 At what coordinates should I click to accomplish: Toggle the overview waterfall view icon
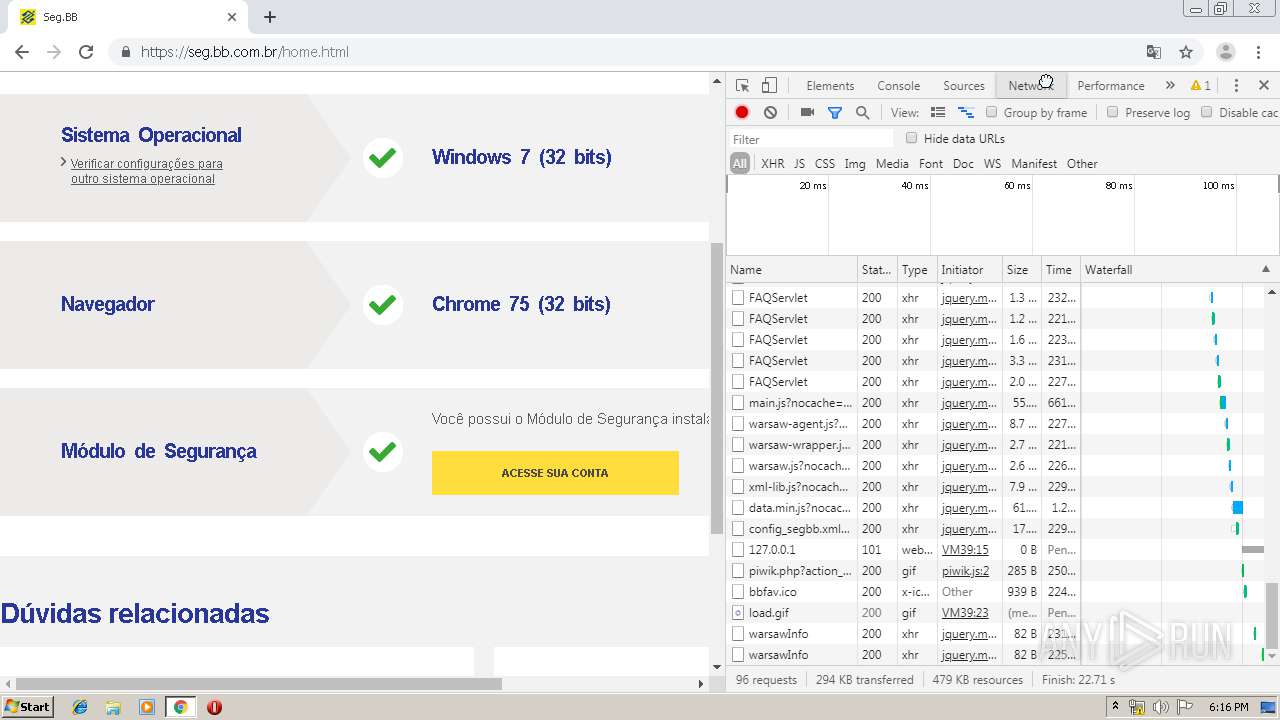click(966, 113)
